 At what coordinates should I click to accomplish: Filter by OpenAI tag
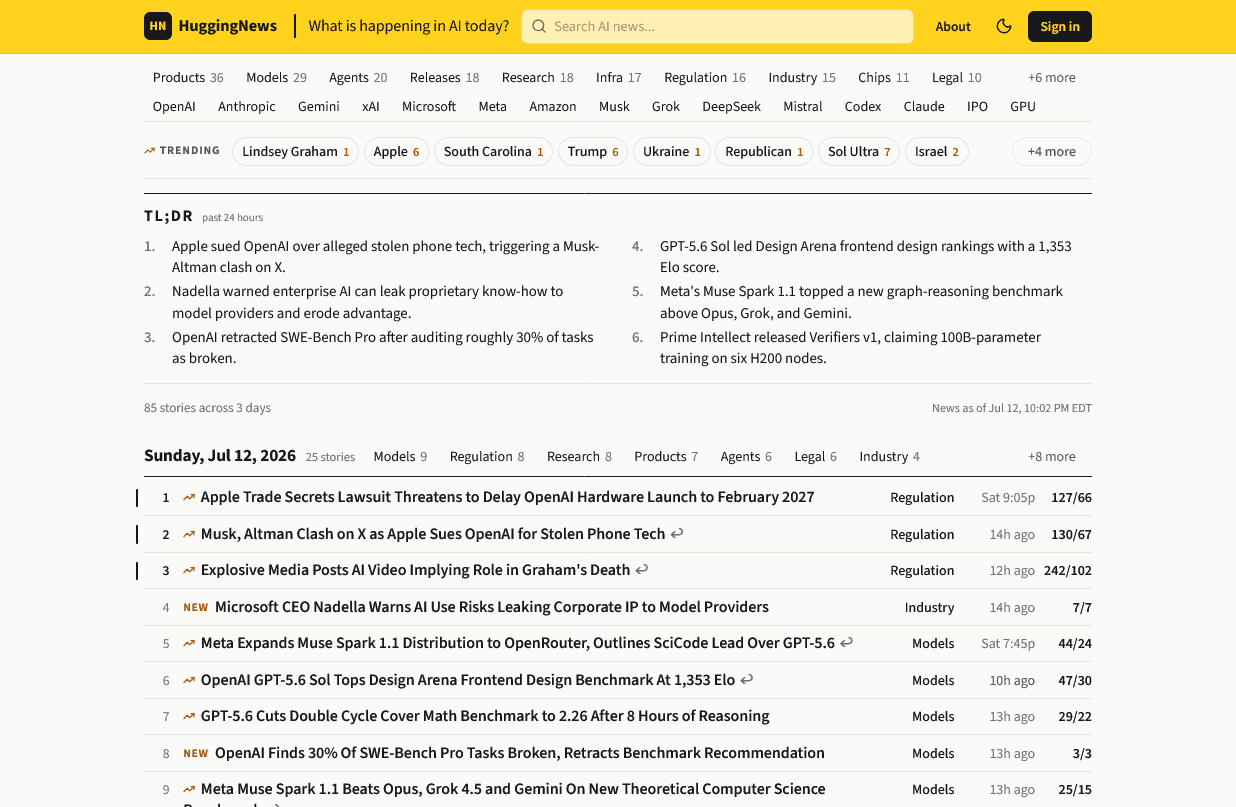(174, 106)
